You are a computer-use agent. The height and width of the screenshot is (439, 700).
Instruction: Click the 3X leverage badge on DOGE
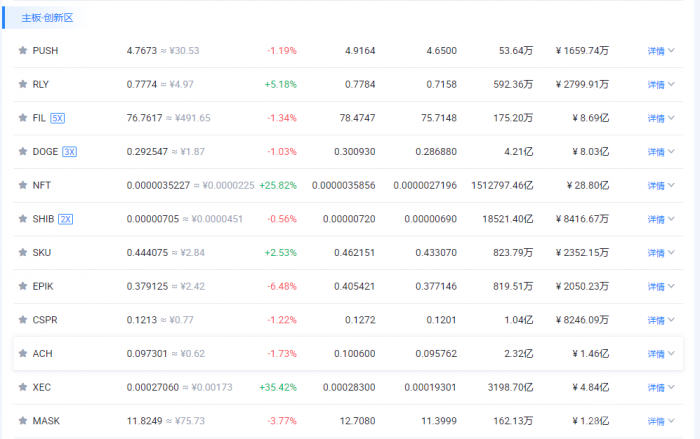point(69,152)
